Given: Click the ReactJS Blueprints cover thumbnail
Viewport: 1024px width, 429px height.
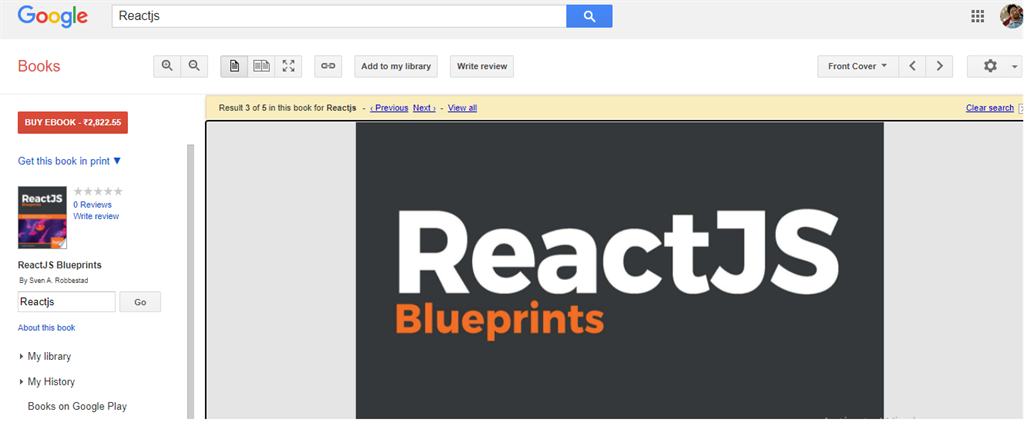Looking at the screenshot, I should point(42,217).
